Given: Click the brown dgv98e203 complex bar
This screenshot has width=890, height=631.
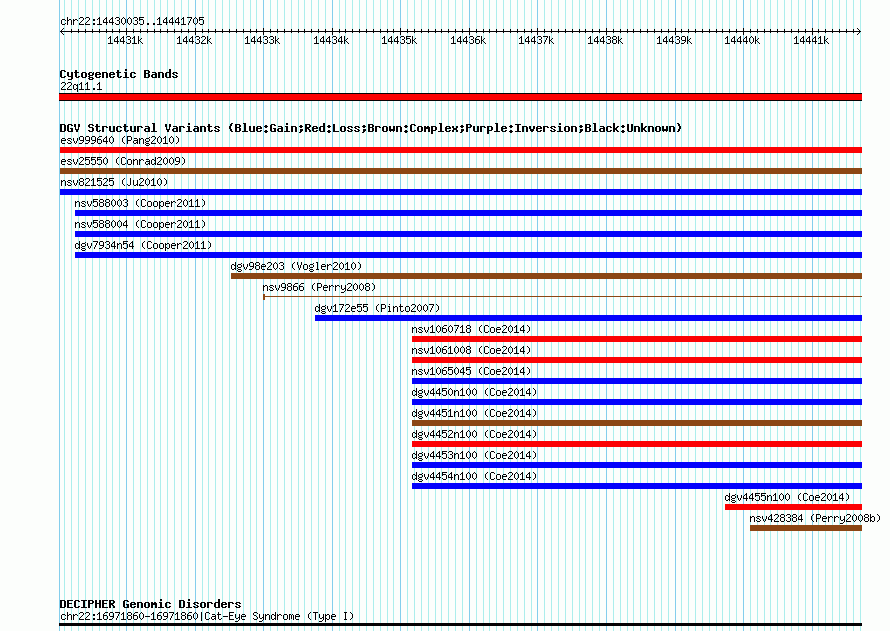Looking at the screenshot, I should (x=546, y=276).
